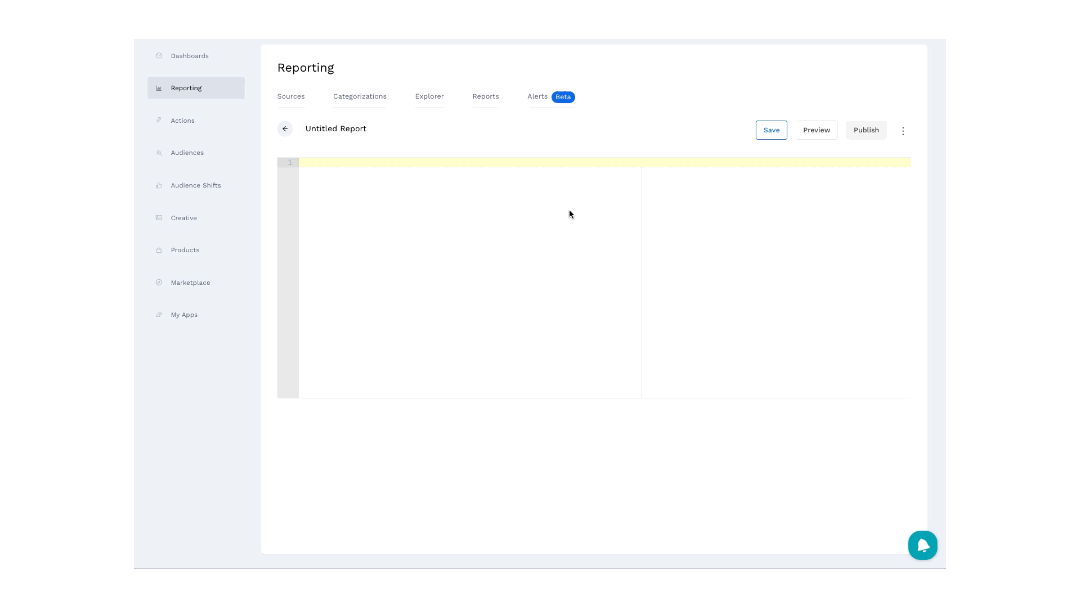
Task: Preview the current report
Action: [816, 130]
